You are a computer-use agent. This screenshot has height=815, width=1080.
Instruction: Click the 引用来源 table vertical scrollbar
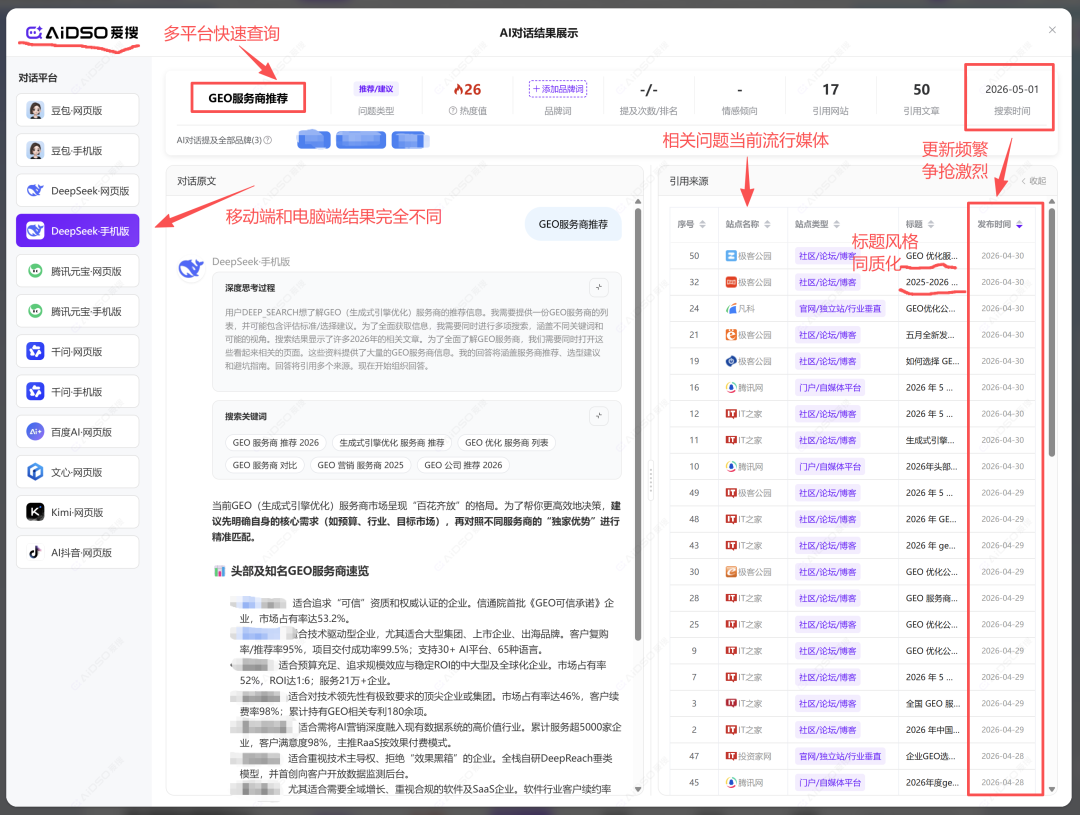click(1052, 333)
